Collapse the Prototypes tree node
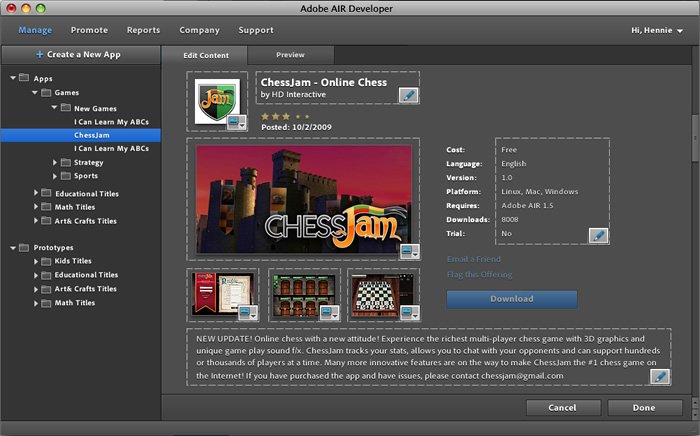 tap(13, 247)
